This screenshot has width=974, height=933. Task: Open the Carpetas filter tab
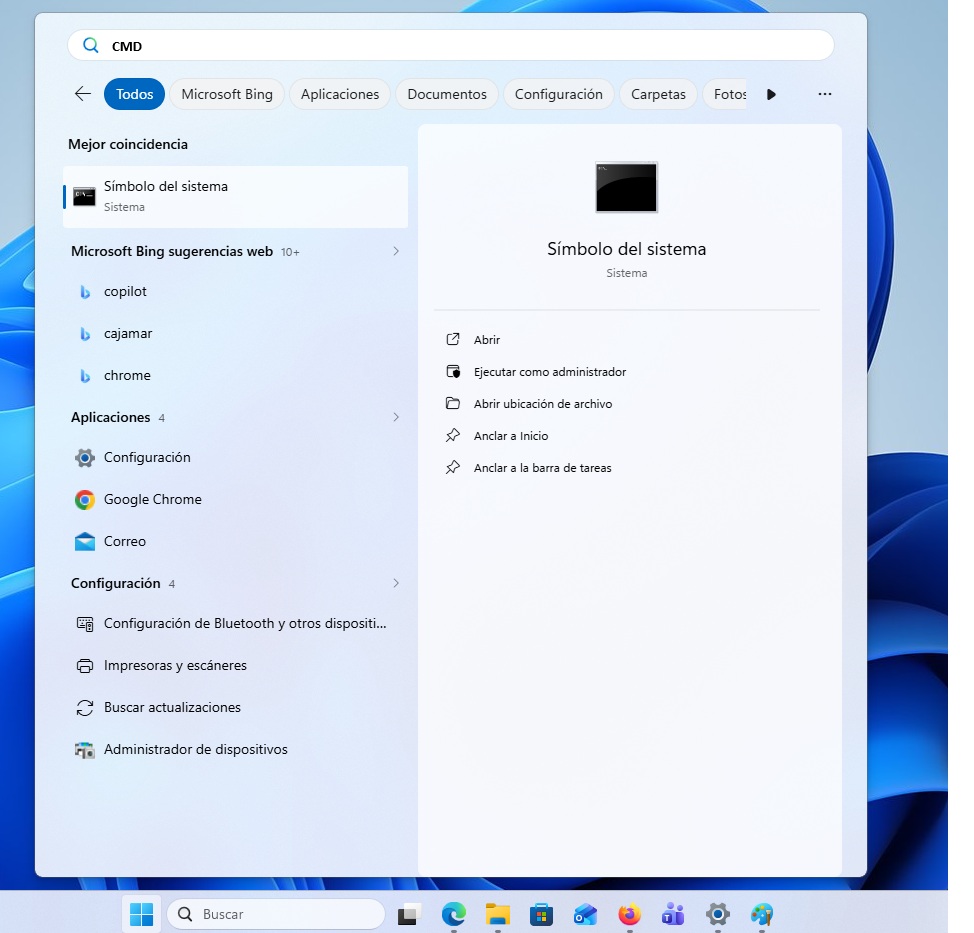pos(658,94)
